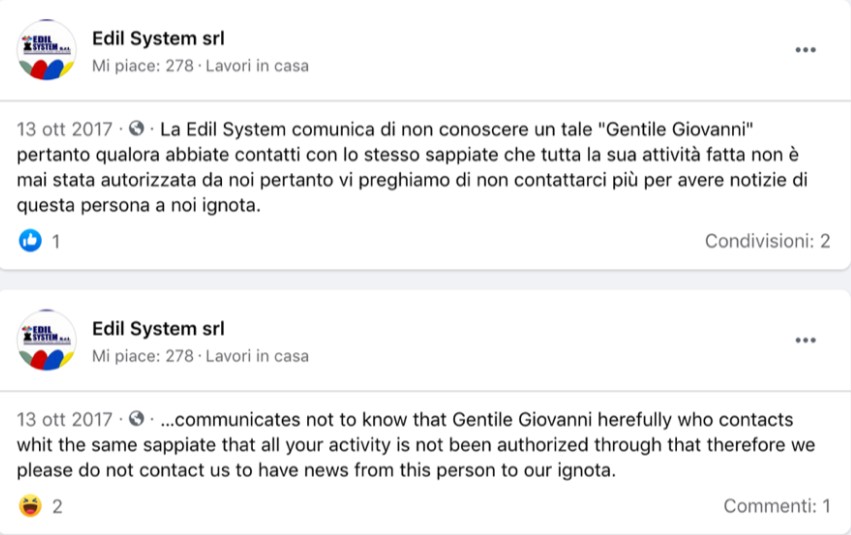Image resolution: width=851 pixels, height=535 pixels.
Task: Click the reaction count 1 on first post
Action: coord(56,242)
